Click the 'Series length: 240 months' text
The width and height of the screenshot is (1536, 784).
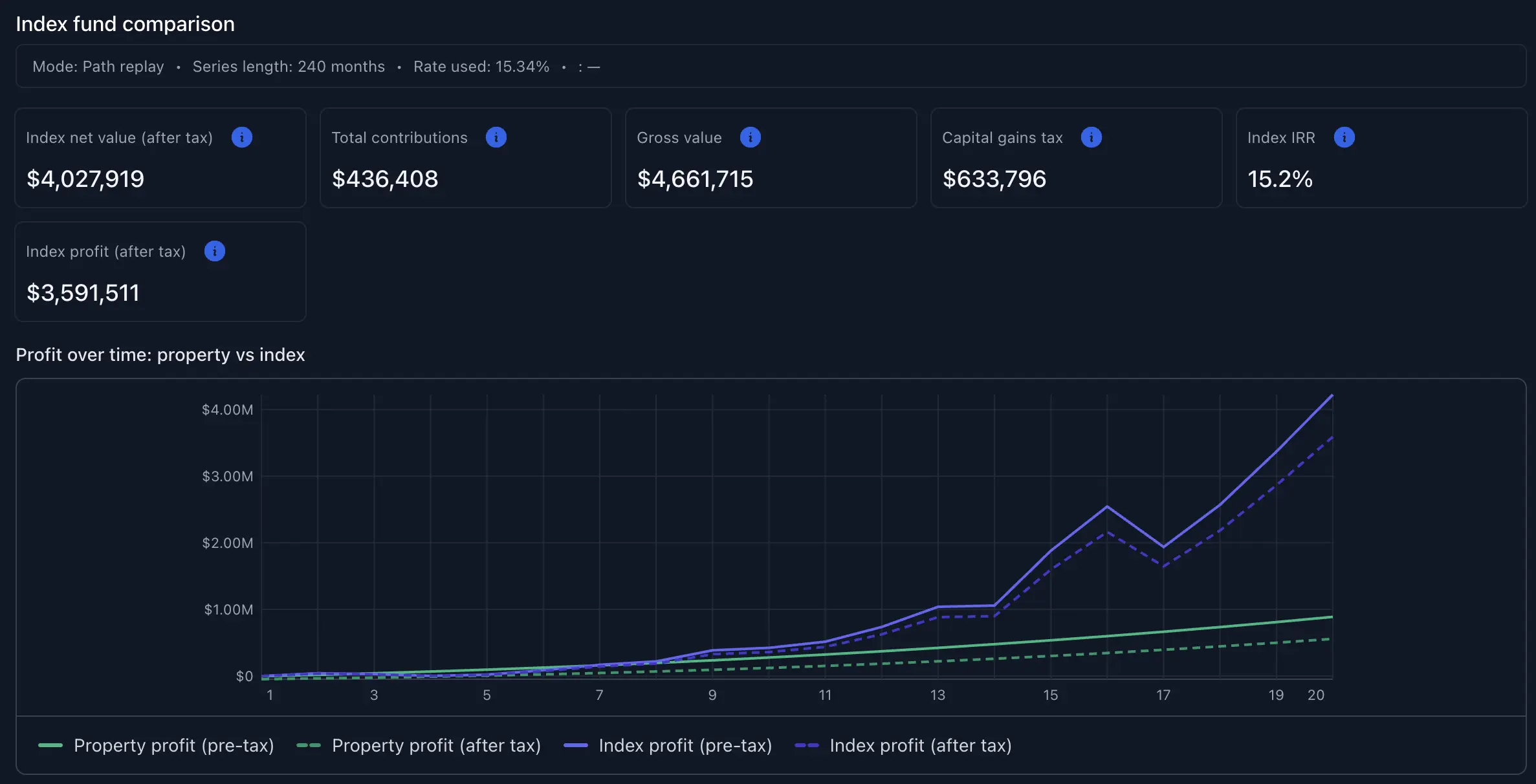289,67
